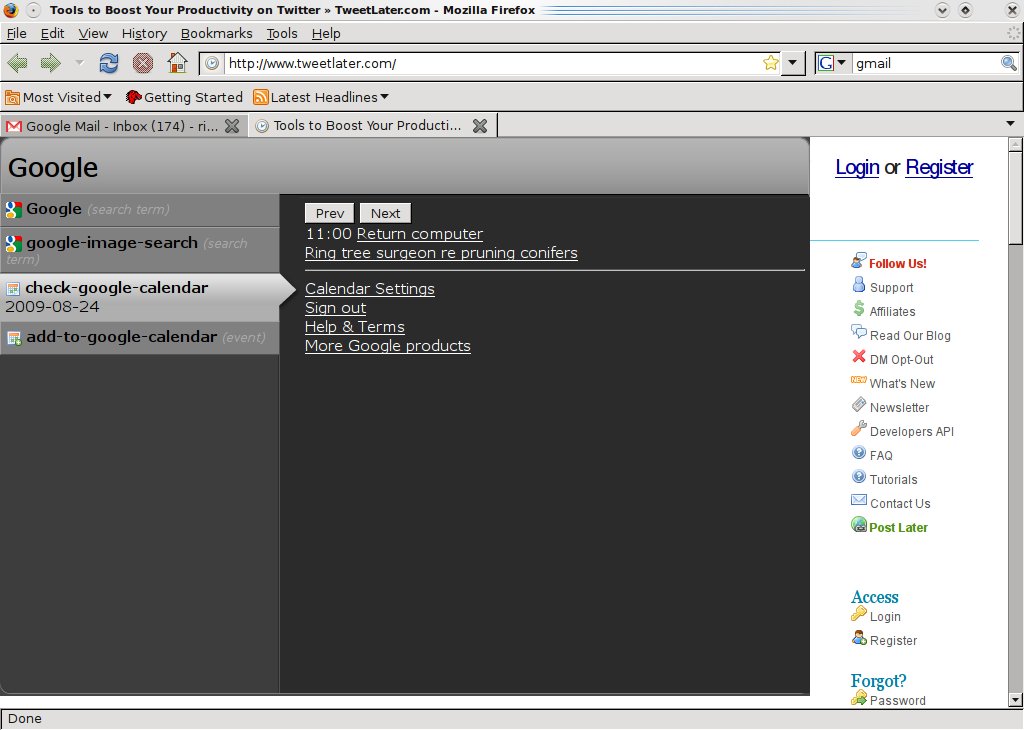Open the File menu
This screenshot has width=1024, height=730.
16,33
